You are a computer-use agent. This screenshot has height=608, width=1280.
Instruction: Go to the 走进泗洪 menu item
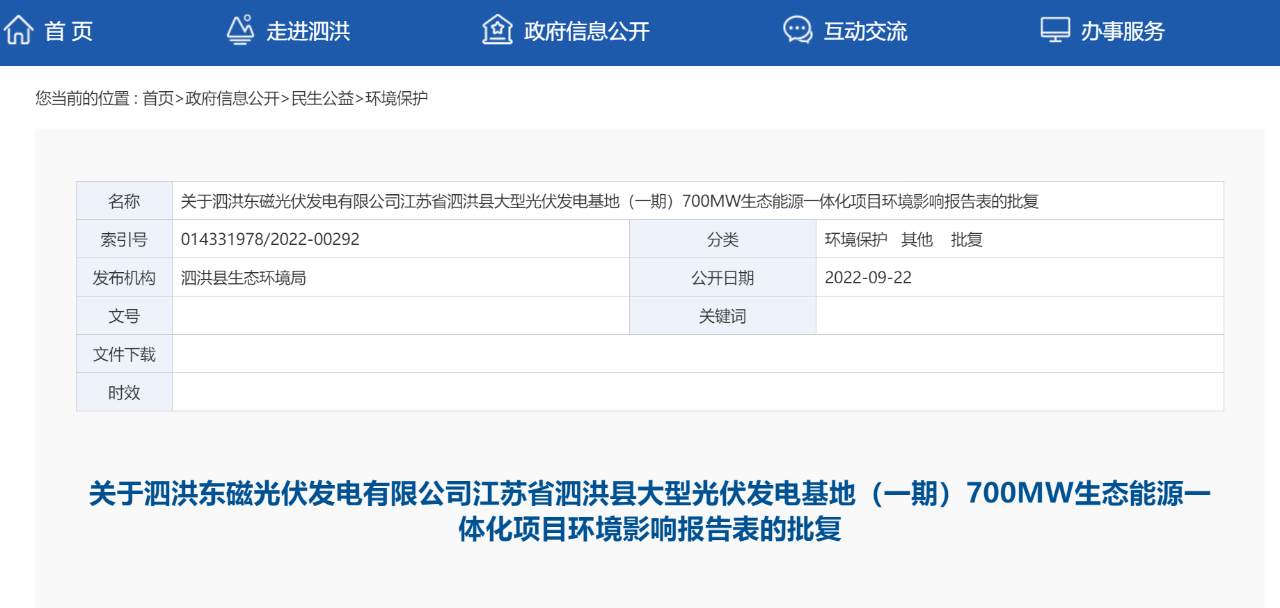click(x=308, y=31)
